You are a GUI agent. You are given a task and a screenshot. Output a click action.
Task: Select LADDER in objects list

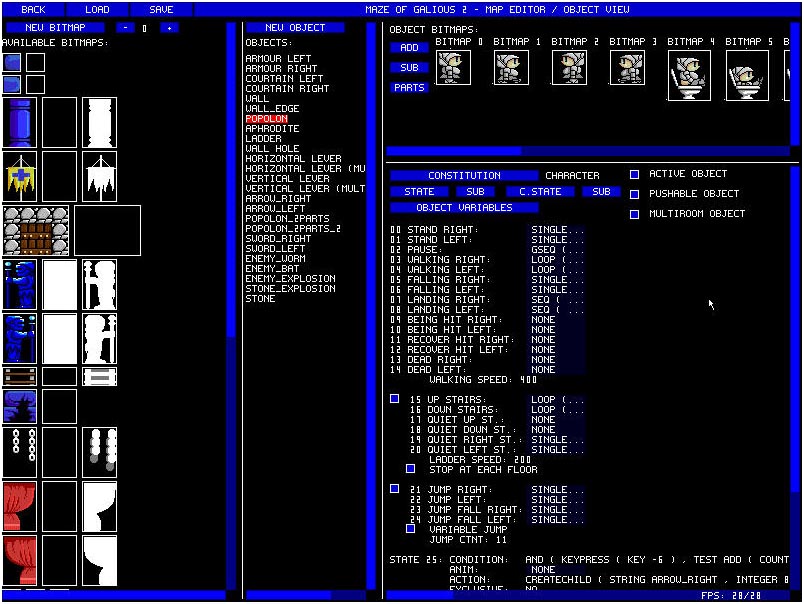(263, 138)
